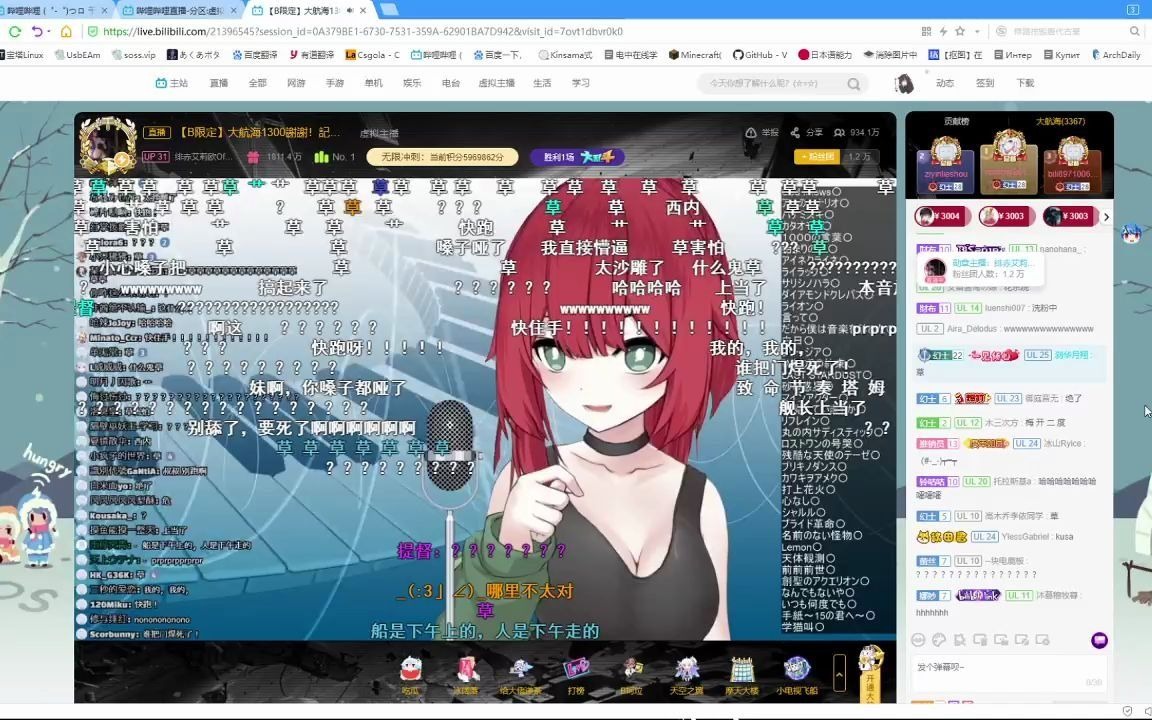Send the 吃瓜 gift

pyautogui.click(x=411, y=674)
